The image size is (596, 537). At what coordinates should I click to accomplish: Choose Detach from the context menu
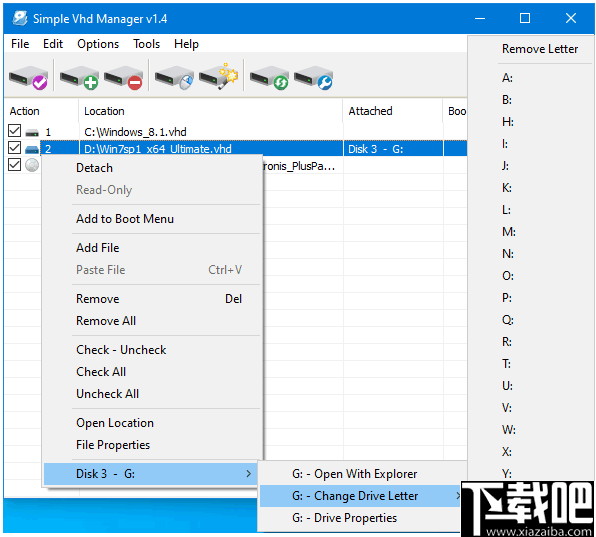152,168
